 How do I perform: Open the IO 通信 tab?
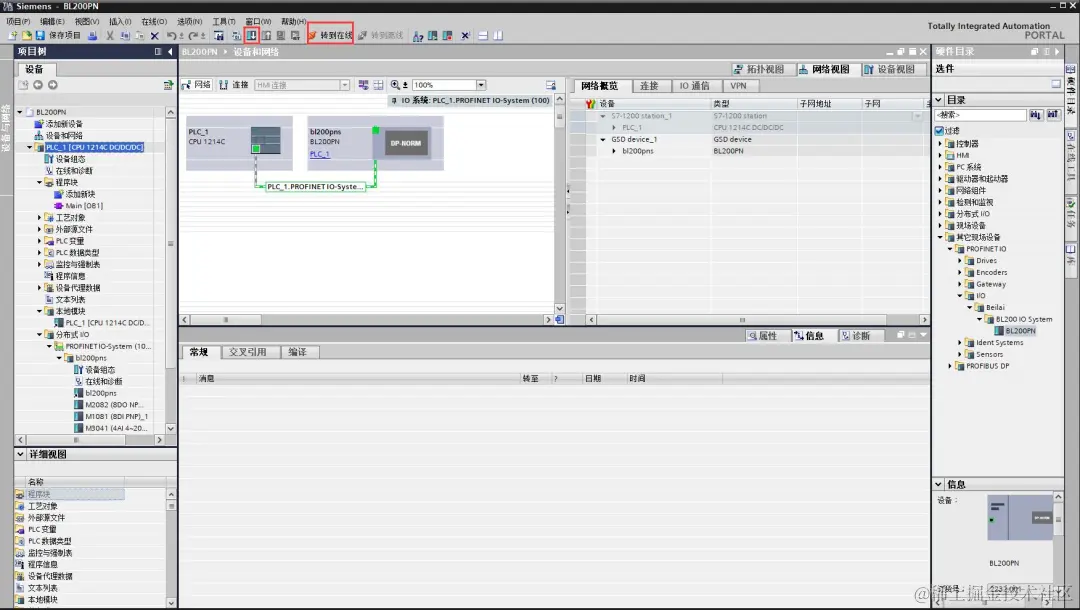click(694, 85)
